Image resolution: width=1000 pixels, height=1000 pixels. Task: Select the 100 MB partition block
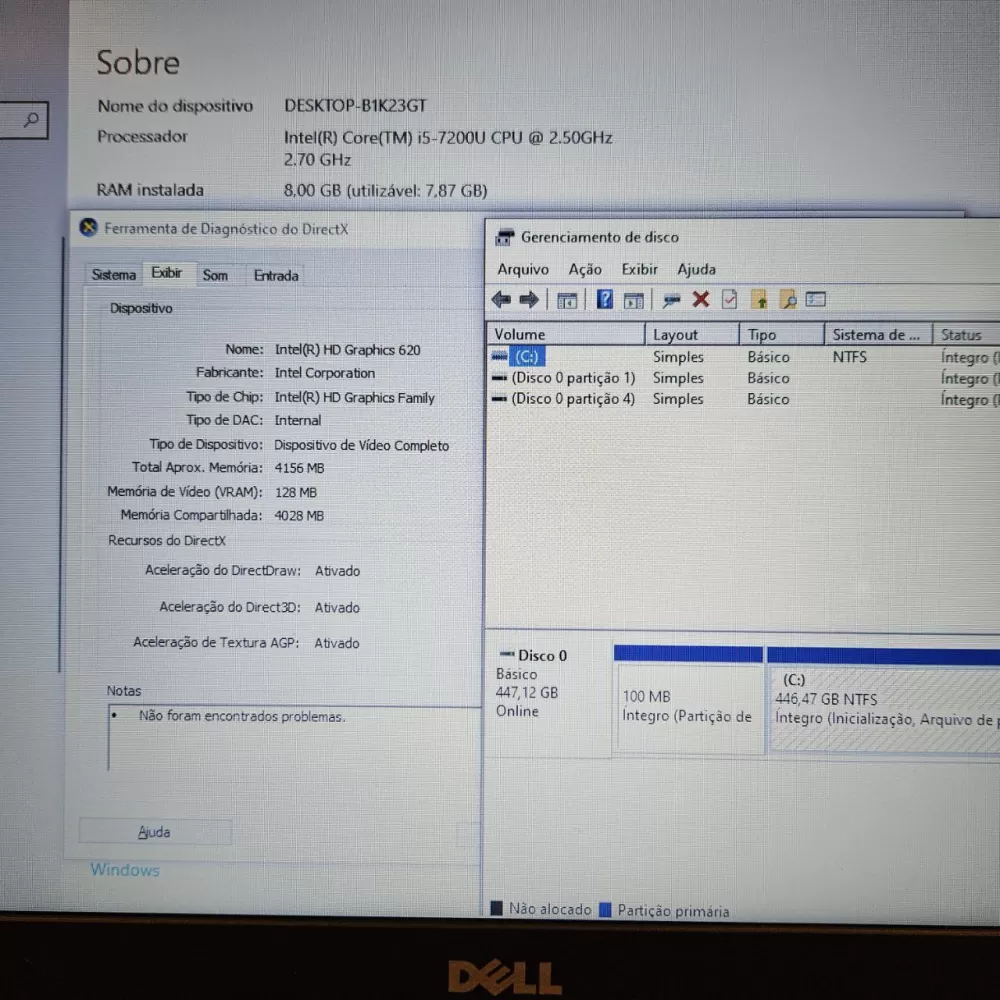pos(688,699)
